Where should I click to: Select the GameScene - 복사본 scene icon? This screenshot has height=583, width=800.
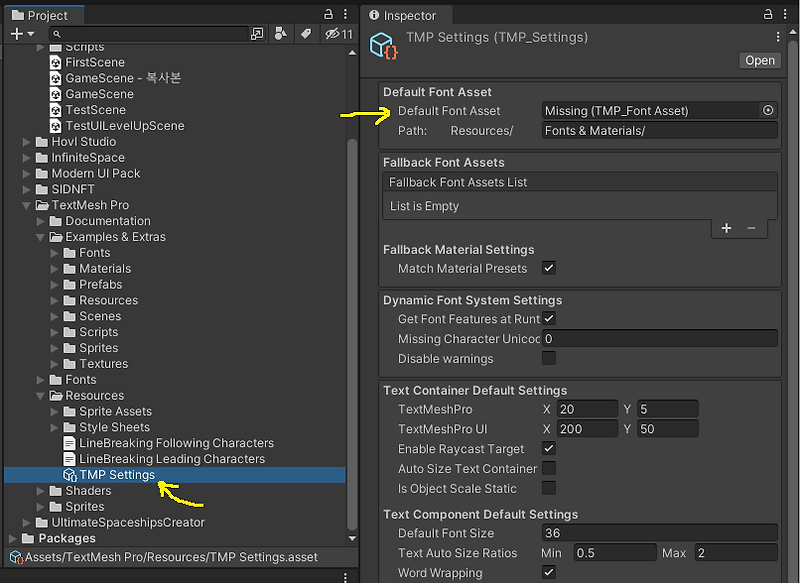click(x=56, y=78)
